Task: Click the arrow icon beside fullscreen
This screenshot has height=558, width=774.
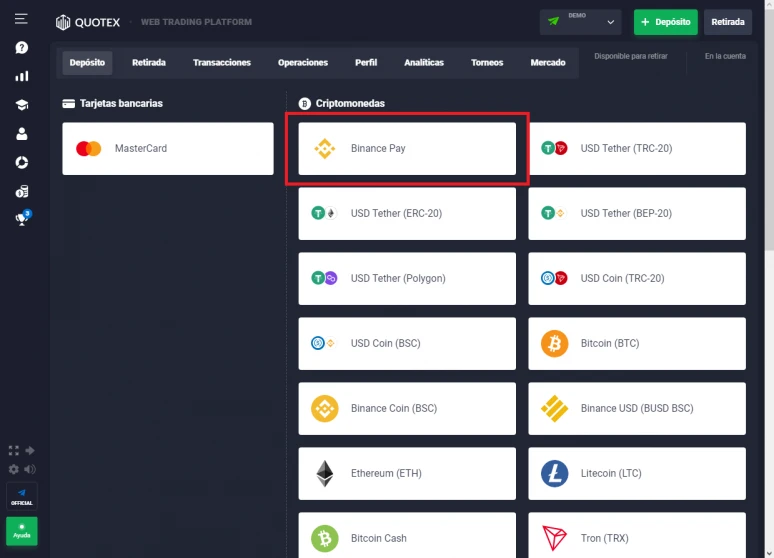Action: tap(30, 450)
